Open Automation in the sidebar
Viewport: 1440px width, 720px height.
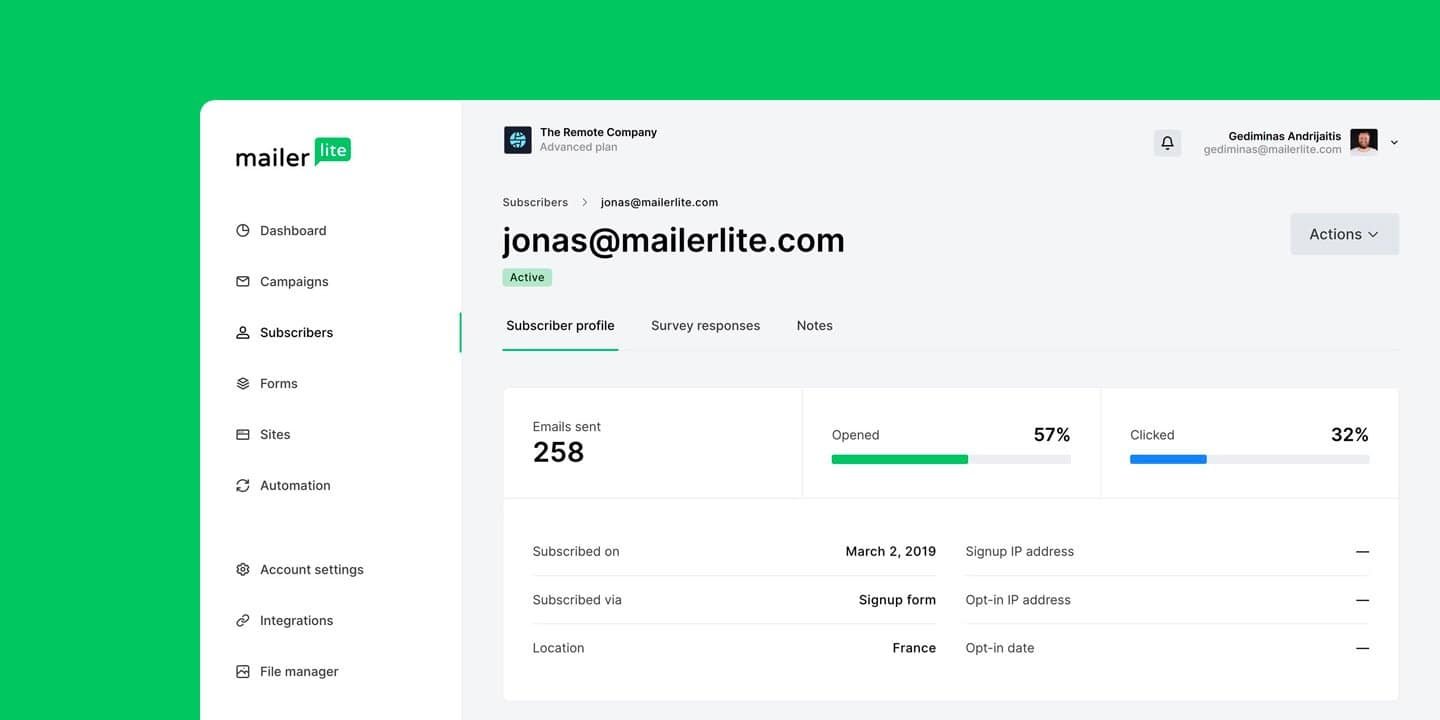tap(295, 485)
